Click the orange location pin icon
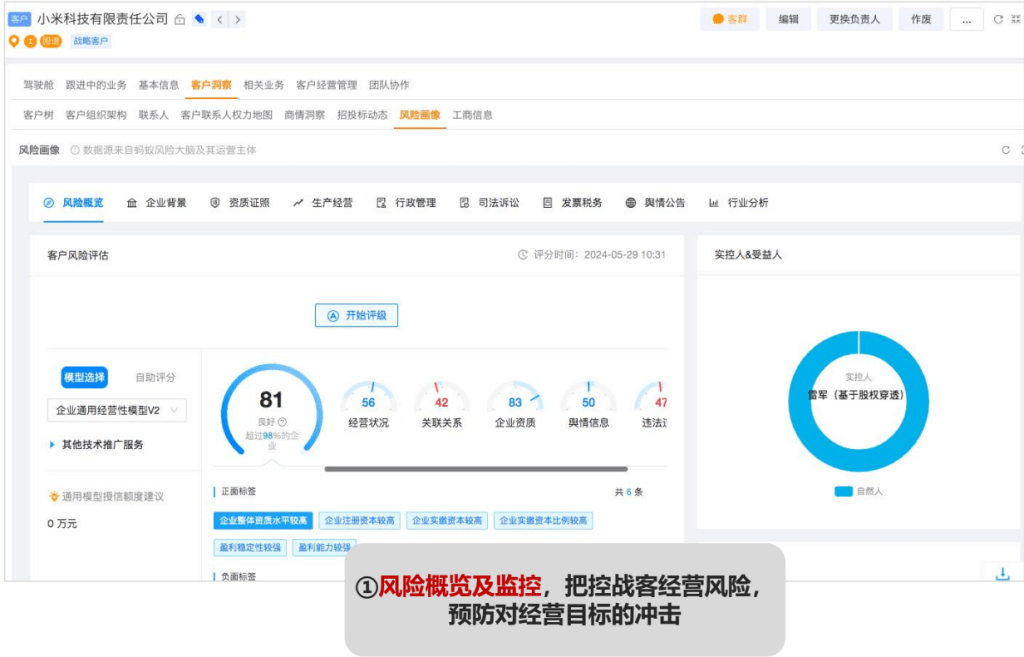Viewport: 1024px width, 657px height. pyautogui.click(x=13, y=41)
